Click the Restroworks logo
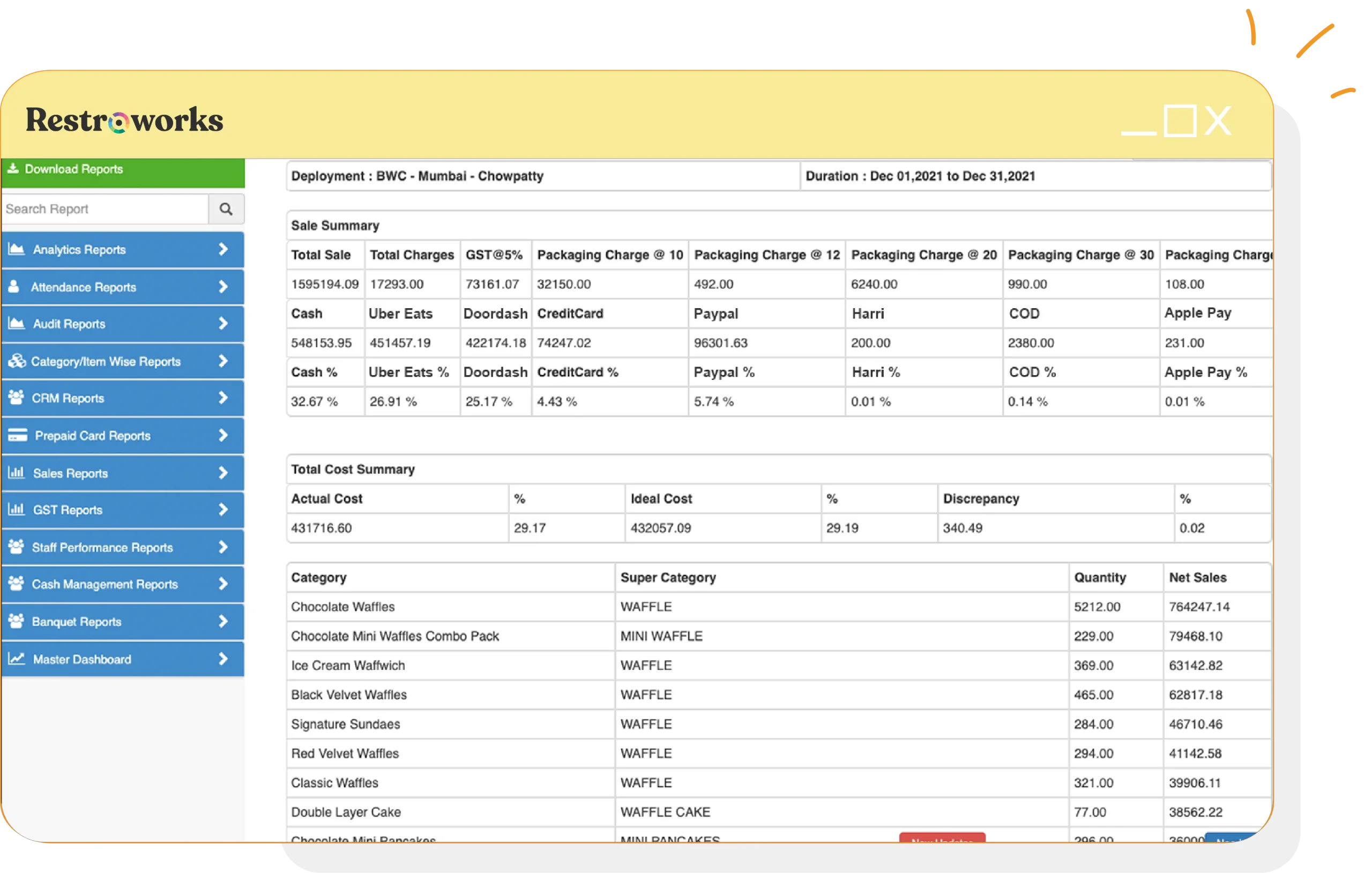This screenshot has width=1372, height=873. coord(123,120)
